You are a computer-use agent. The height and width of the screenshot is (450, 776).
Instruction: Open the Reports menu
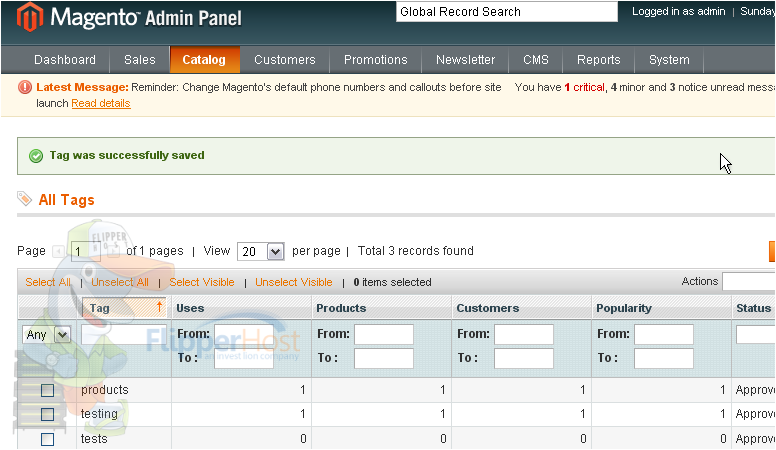[599, 60]
